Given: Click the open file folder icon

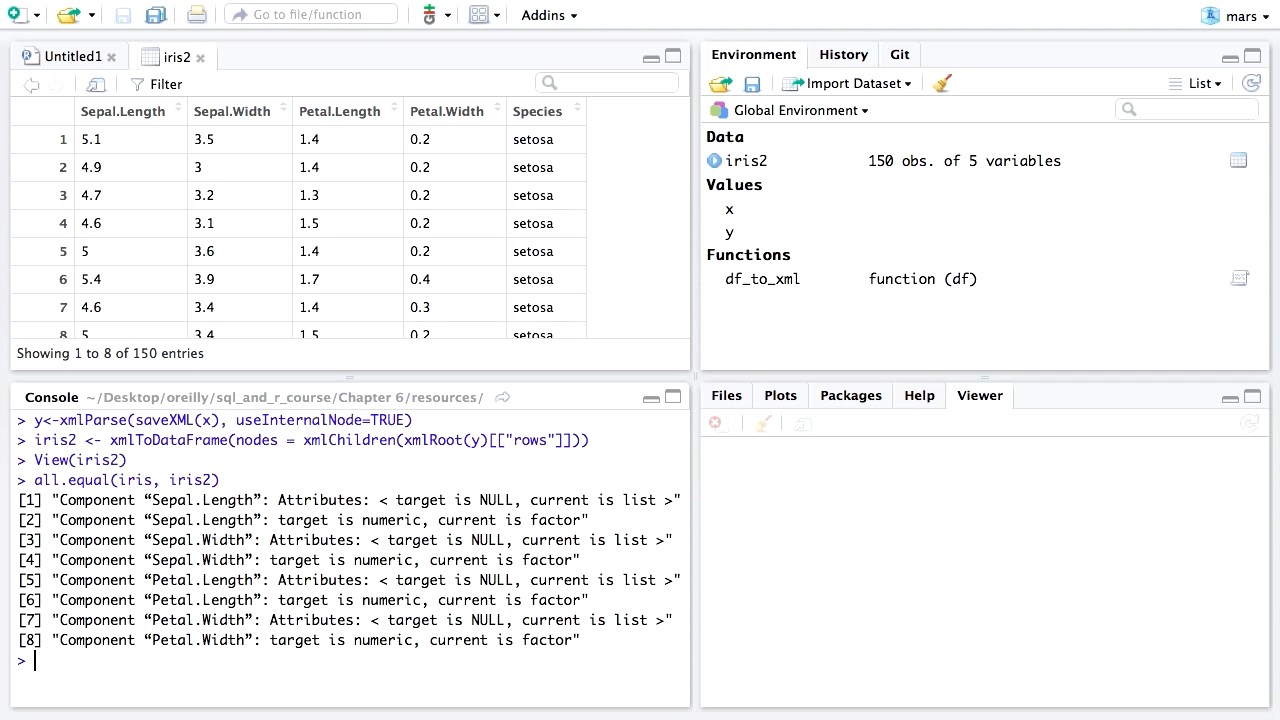Looking at the screenshot, I should 68,15.
